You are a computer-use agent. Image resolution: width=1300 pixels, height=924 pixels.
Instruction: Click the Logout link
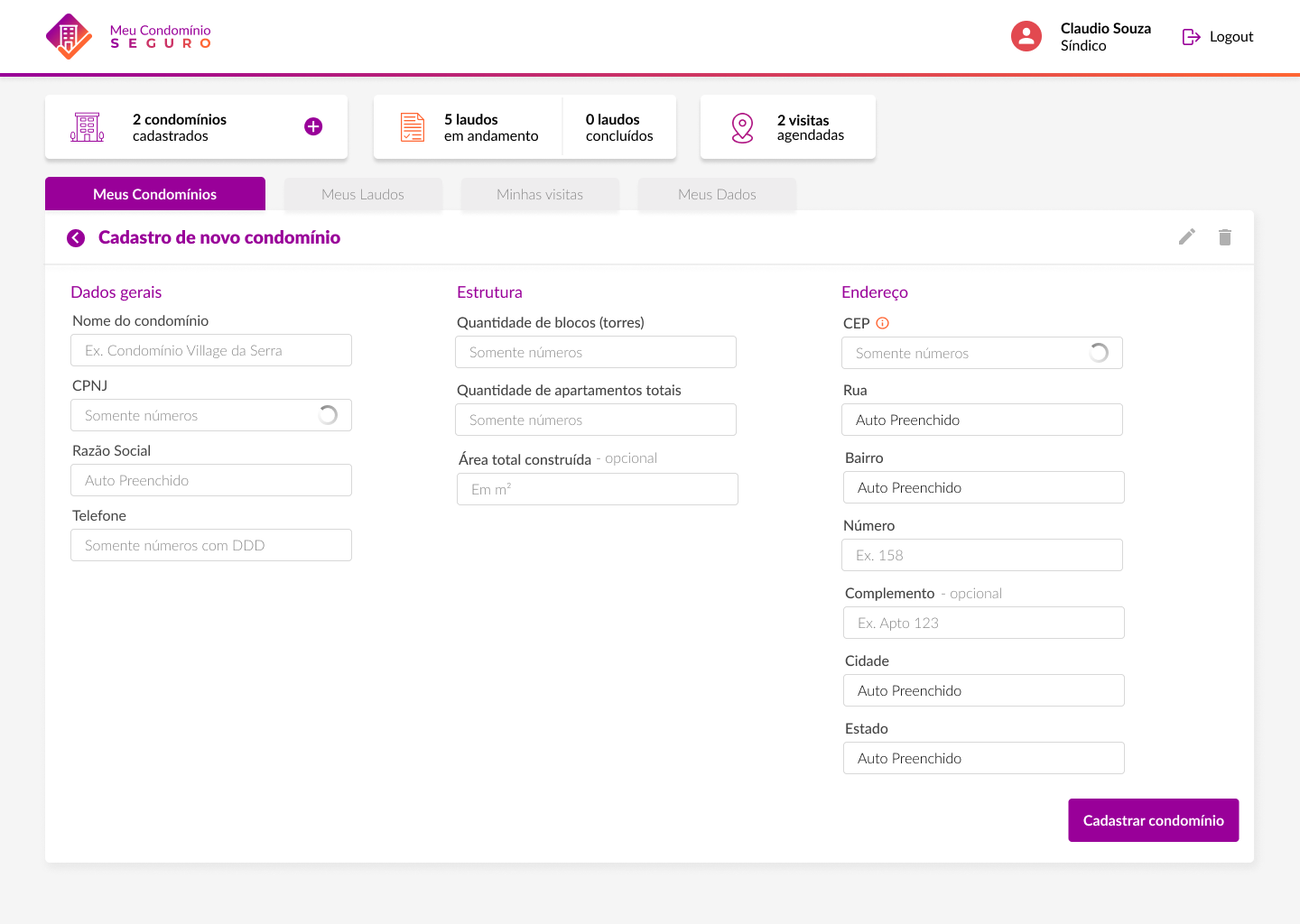click(x=1218, y=37)
